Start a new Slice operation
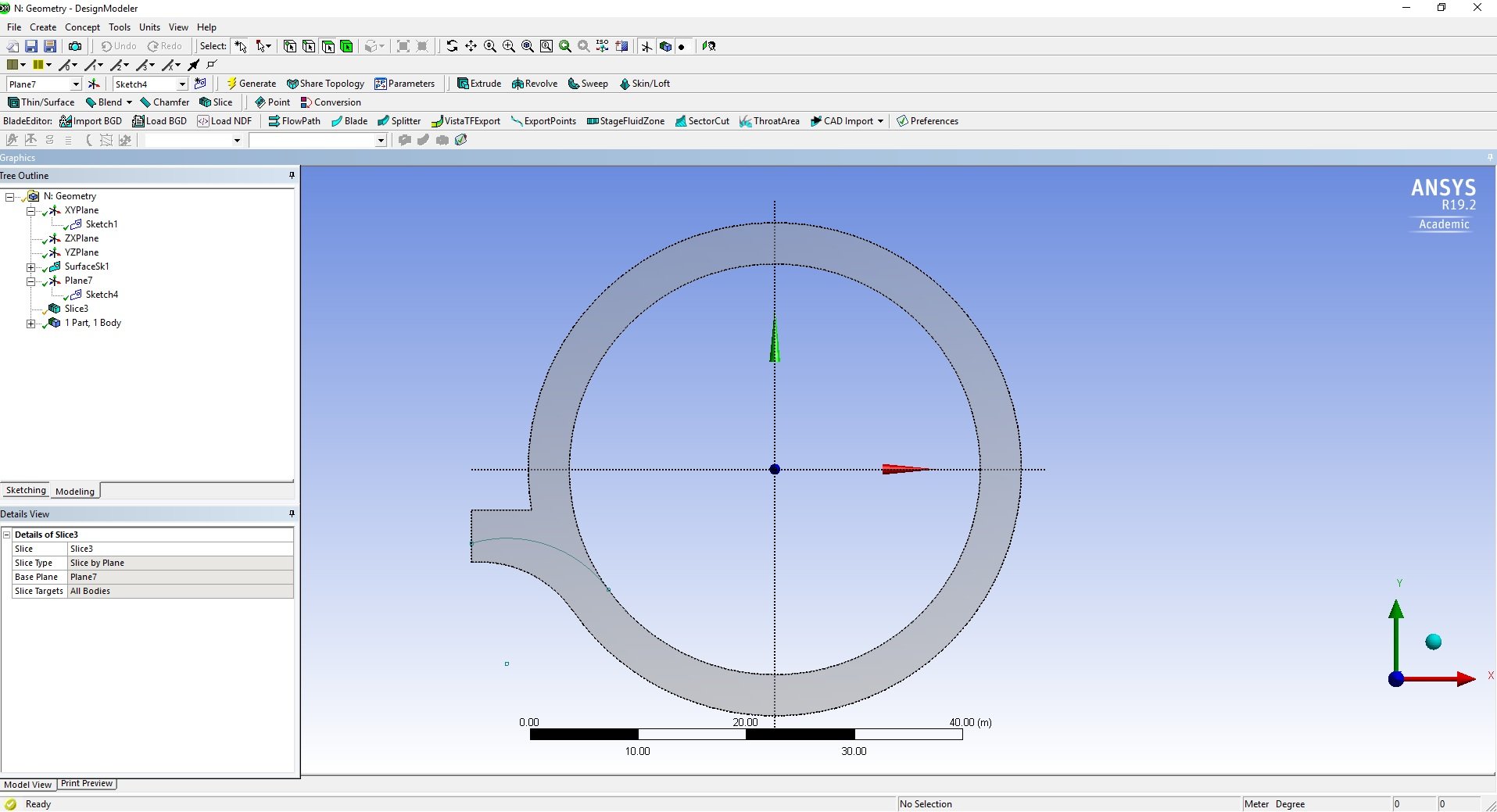The height and width of the screenshot is (812, 1497). [x=217, y=102]
